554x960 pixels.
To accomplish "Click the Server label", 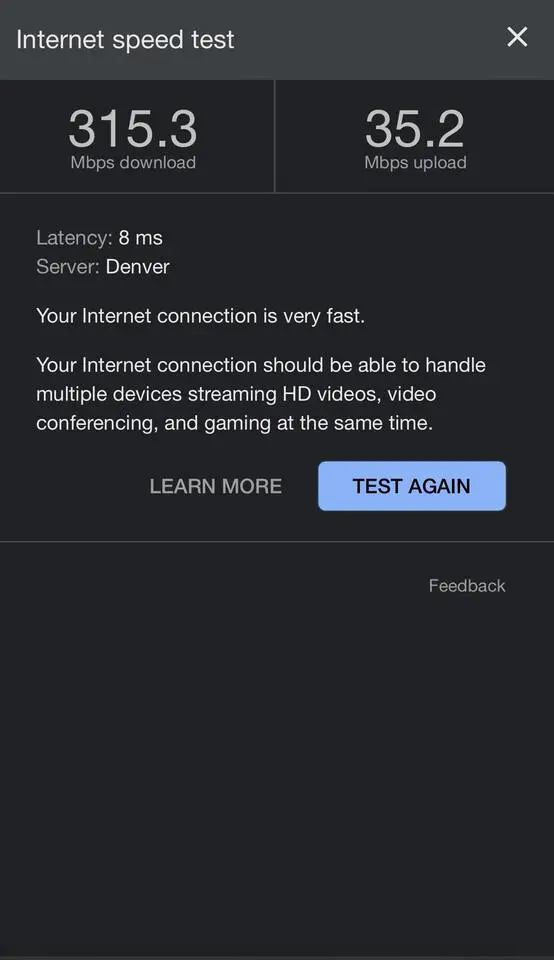I will pyautogui.click(x=67, y=267).
